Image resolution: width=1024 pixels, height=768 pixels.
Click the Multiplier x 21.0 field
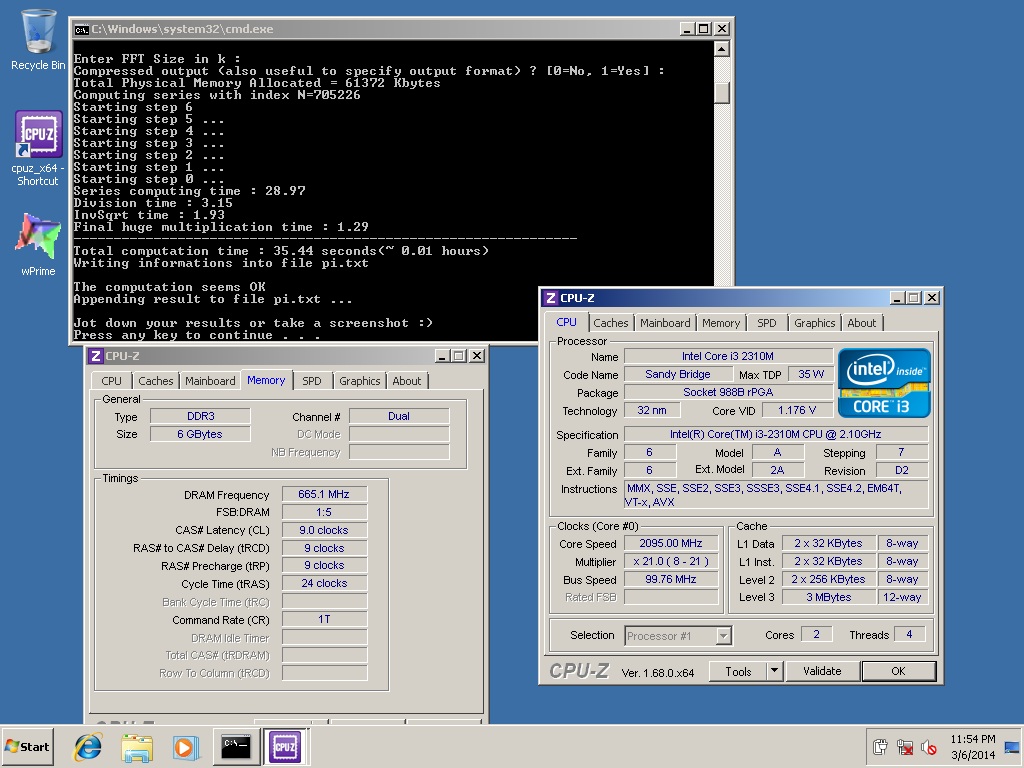[671, 562]
